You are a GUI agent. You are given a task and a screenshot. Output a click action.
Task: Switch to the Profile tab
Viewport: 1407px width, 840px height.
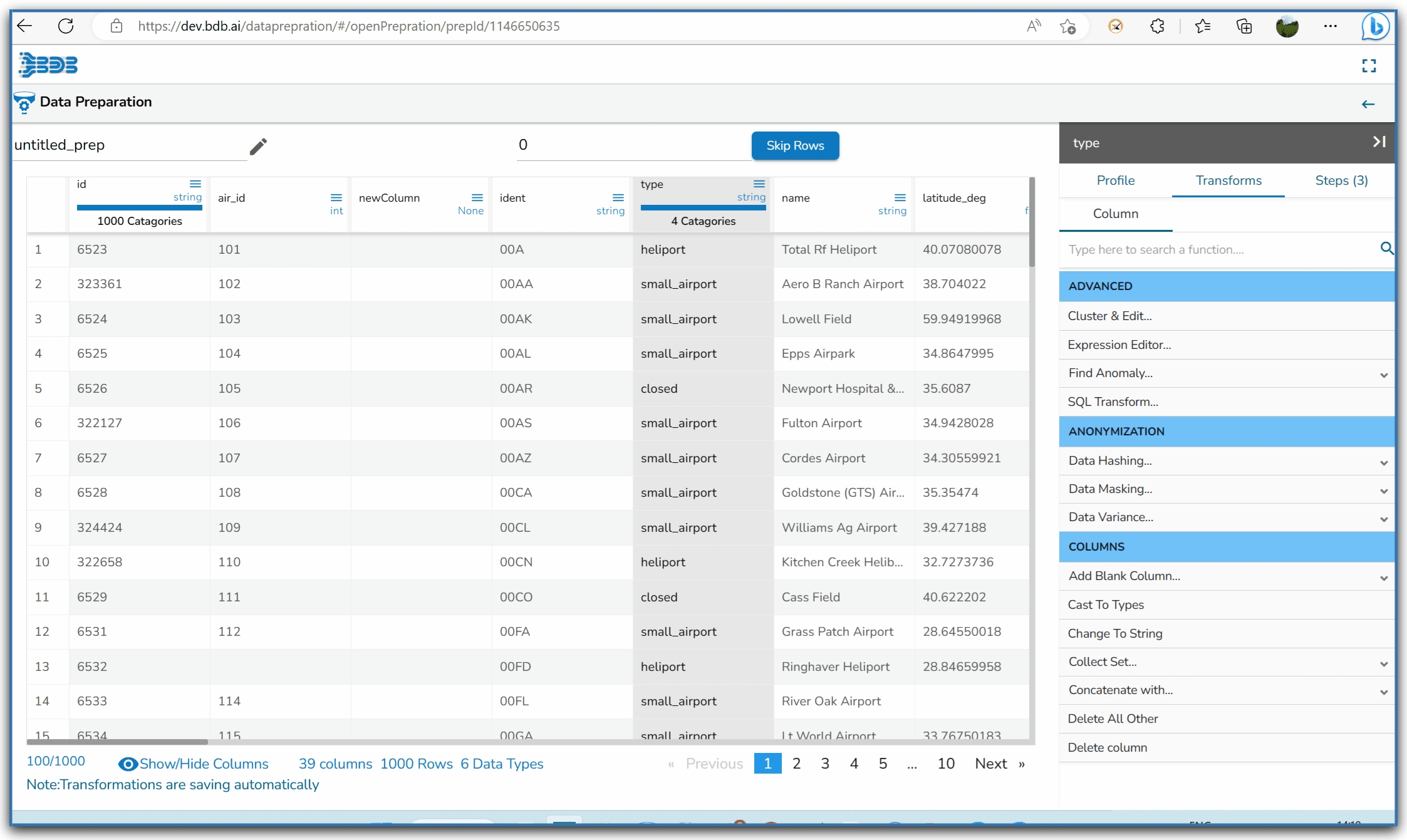(1115, 180)
